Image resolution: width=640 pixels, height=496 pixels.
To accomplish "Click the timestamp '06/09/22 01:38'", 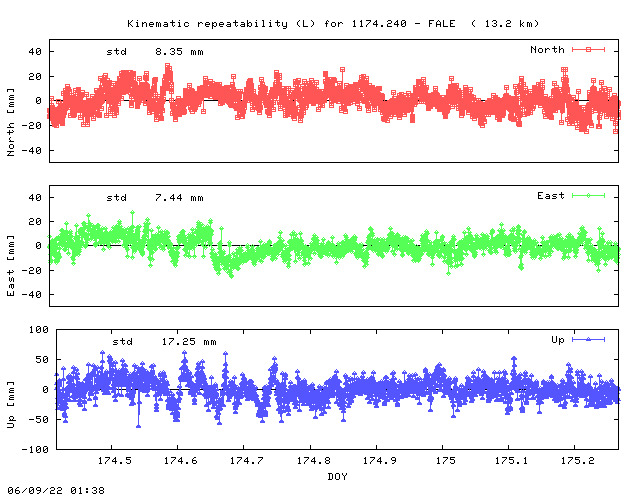I will (x=56, y=490).
